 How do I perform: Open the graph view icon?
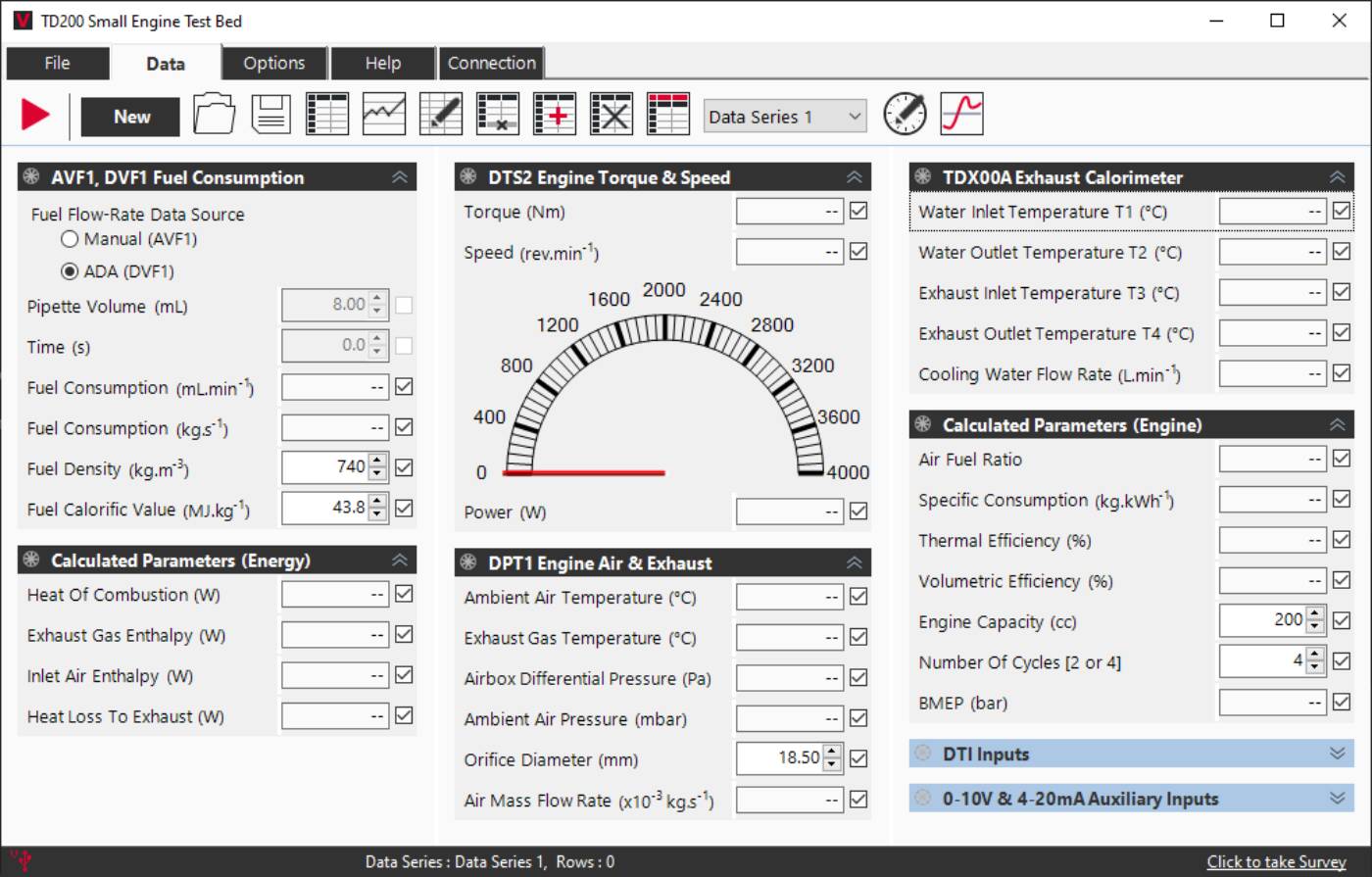[383, 114]
